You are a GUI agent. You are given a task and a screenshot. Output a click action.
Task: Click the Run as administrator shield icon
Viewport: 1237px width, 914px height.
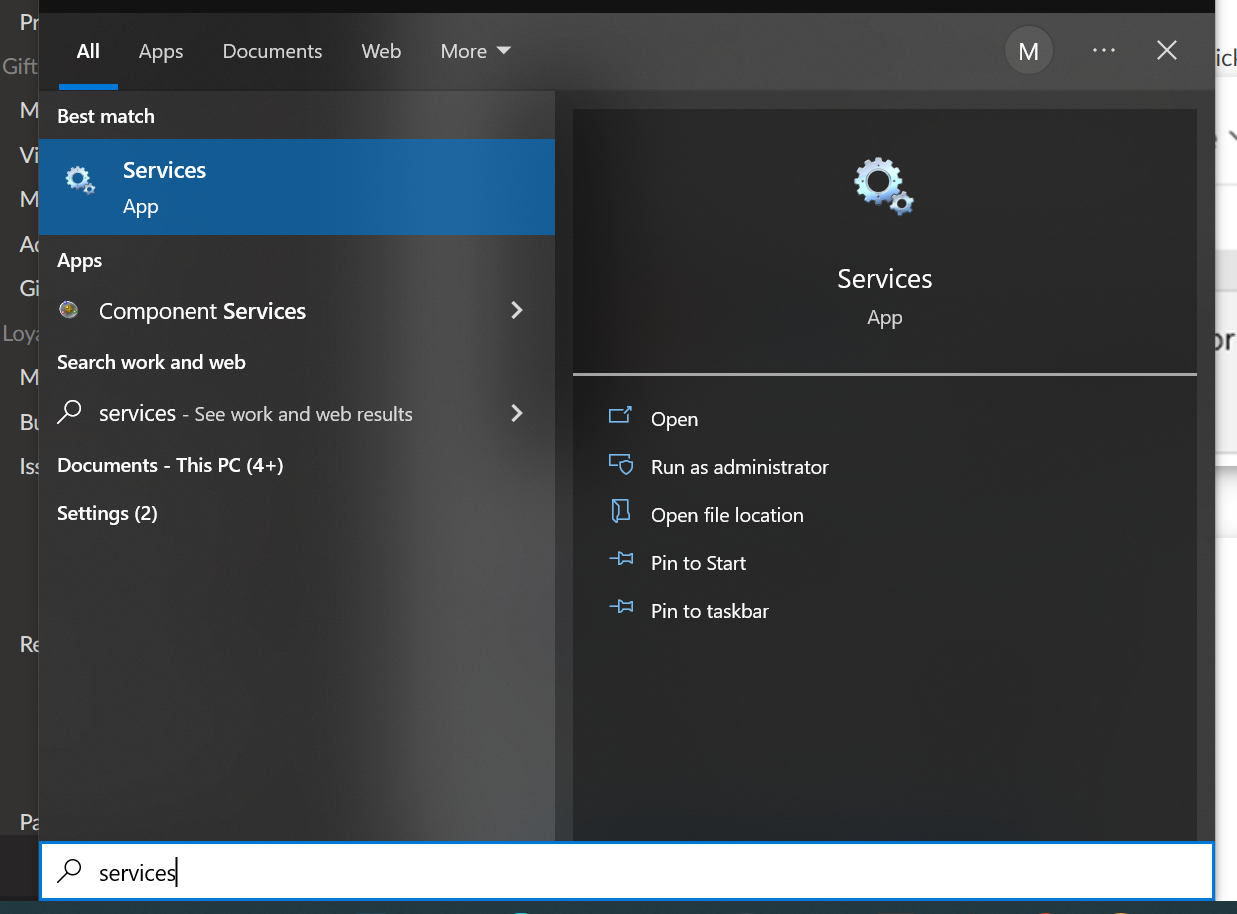(620, 465)
